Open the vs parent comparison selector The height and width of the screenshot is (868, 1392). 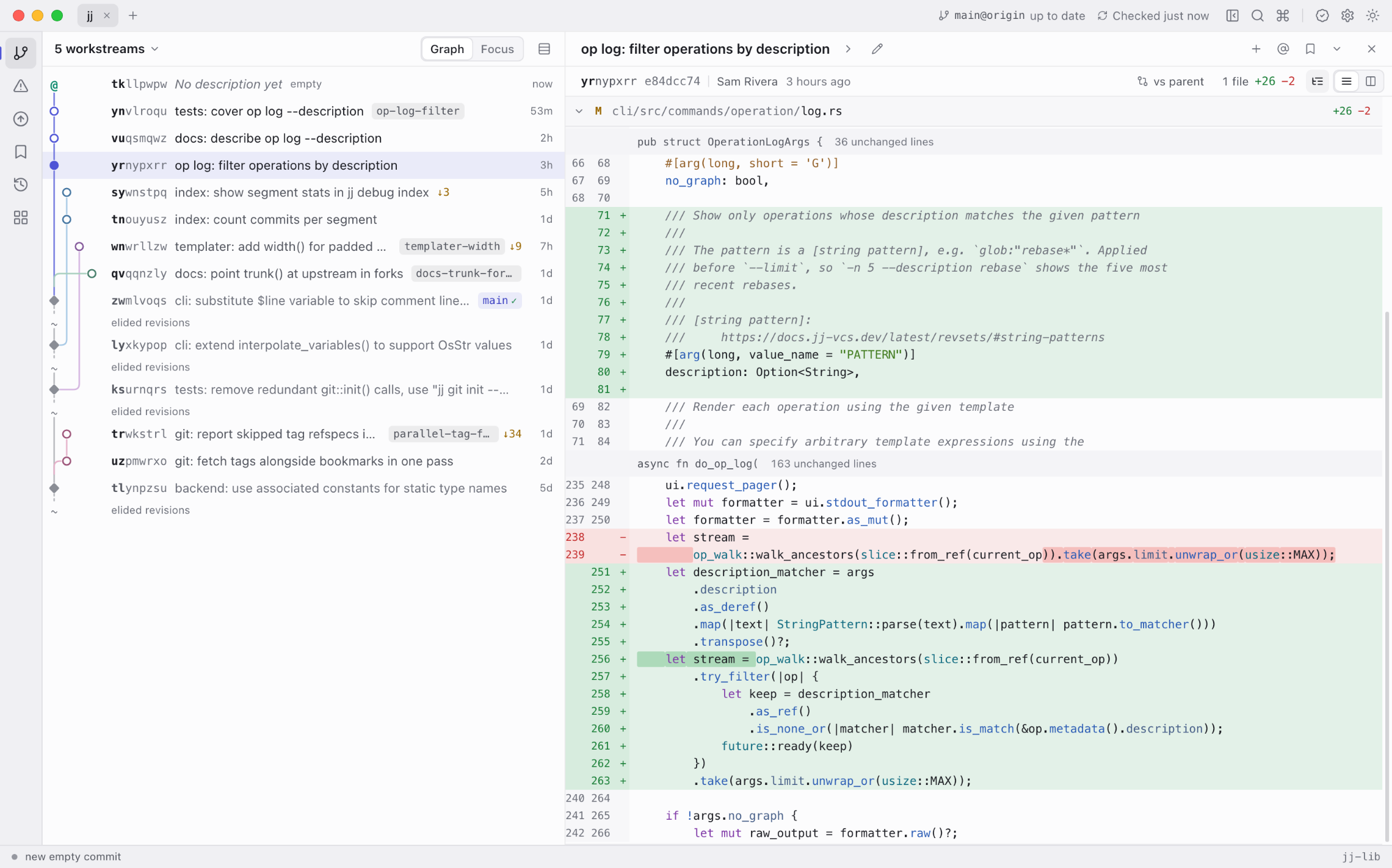click(1170, 82)
